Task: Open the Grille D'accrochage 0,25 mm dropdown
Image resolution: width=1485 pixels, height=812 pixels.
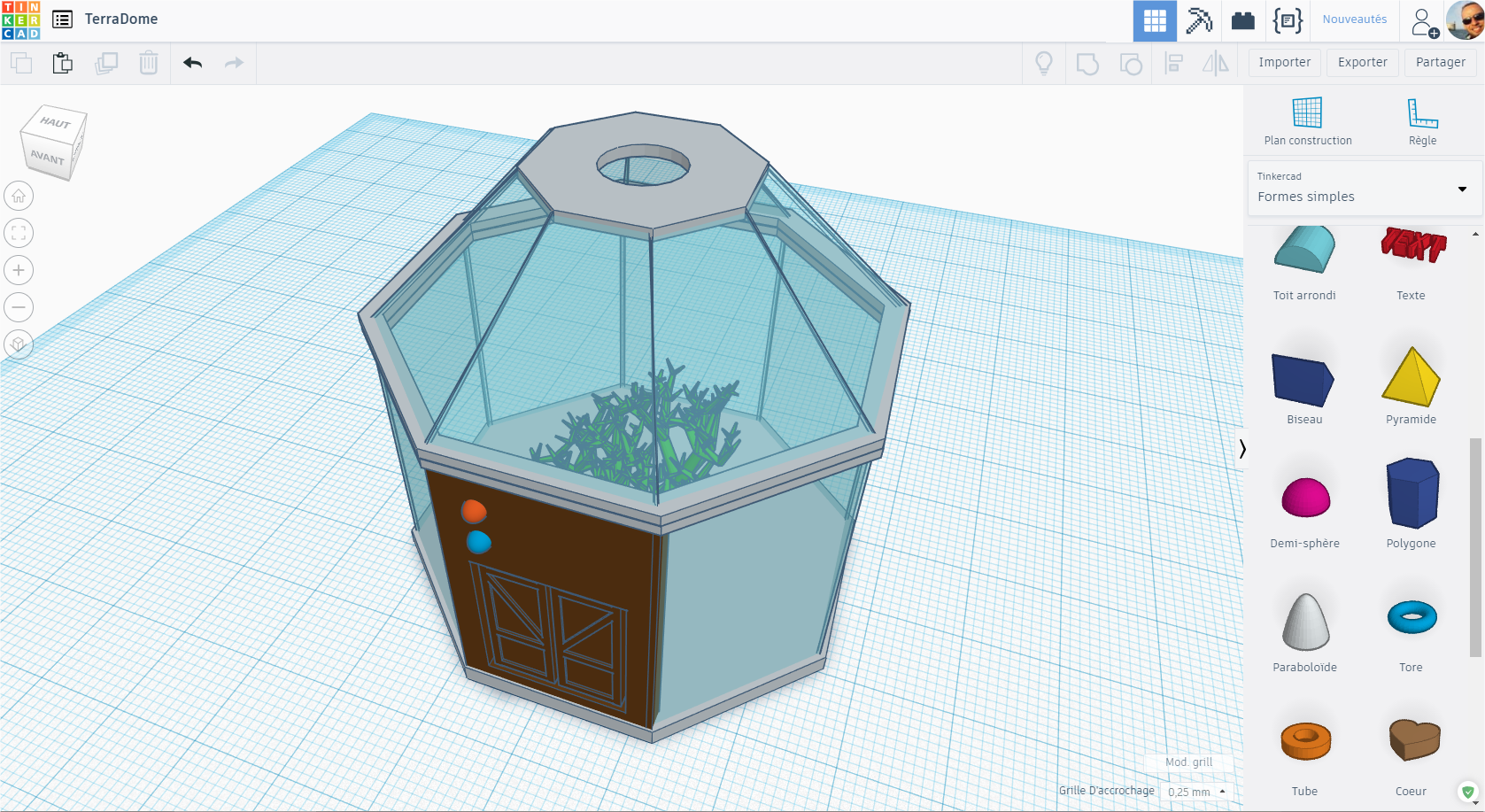Action: tap(1196, 792)
